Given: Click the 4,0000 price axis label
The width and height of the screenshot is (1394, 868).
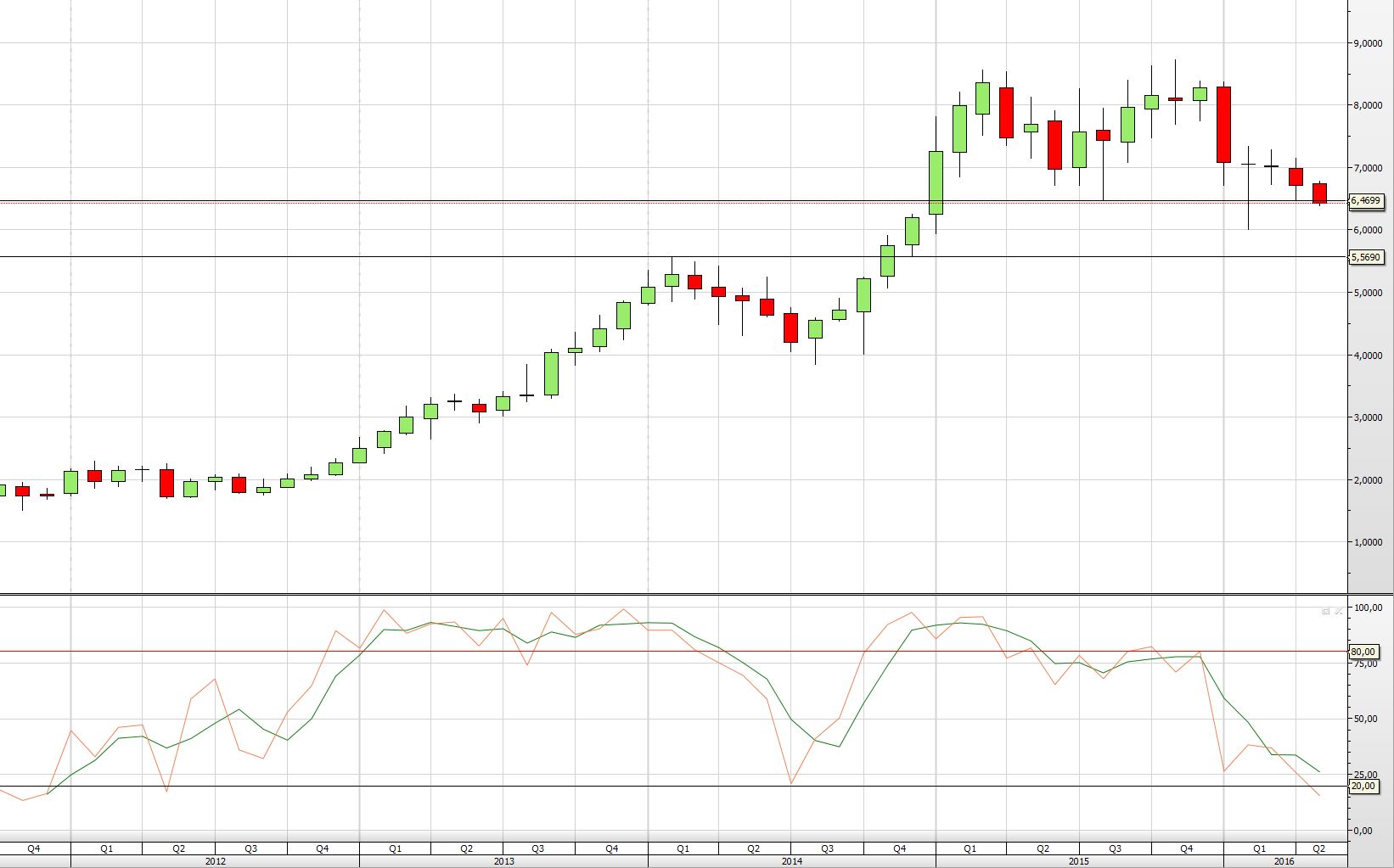Looking at the screenshot, I should coord(1368,356).
